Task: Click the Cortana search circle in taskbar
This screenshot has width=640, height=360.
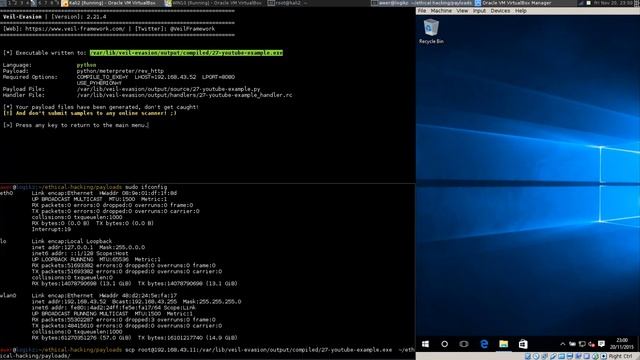Action: tap(444, 344)
